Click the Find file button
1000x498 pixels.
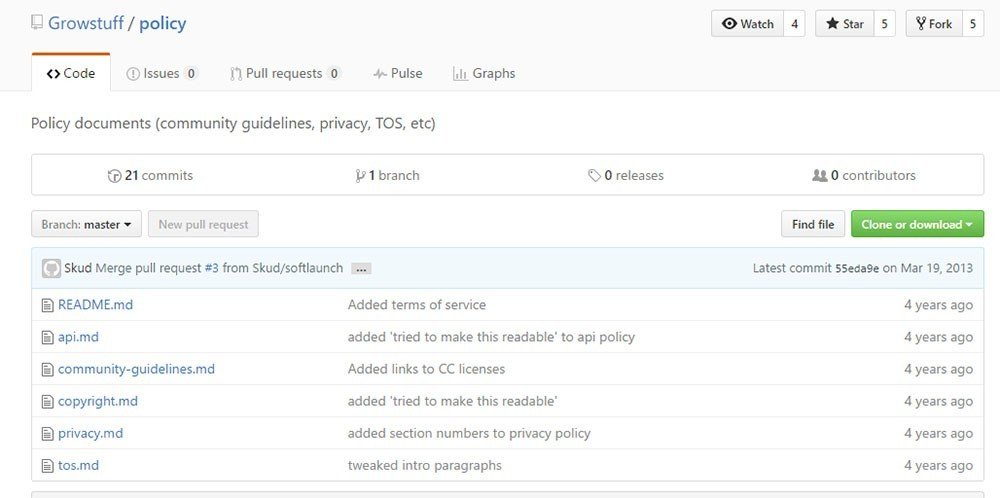(x=813, y=224)
